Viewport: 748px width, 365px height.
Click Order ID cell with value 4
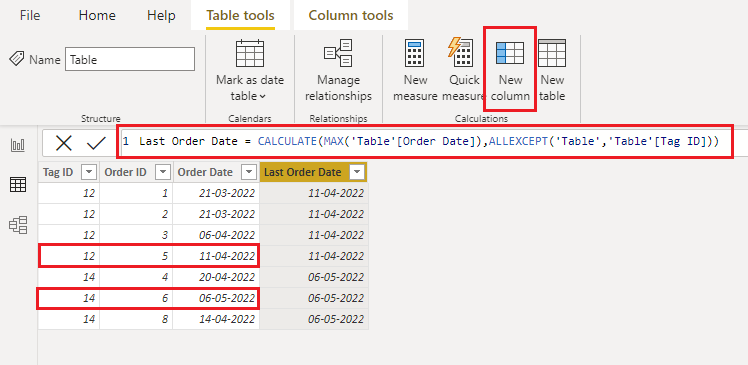click(136, 277)
